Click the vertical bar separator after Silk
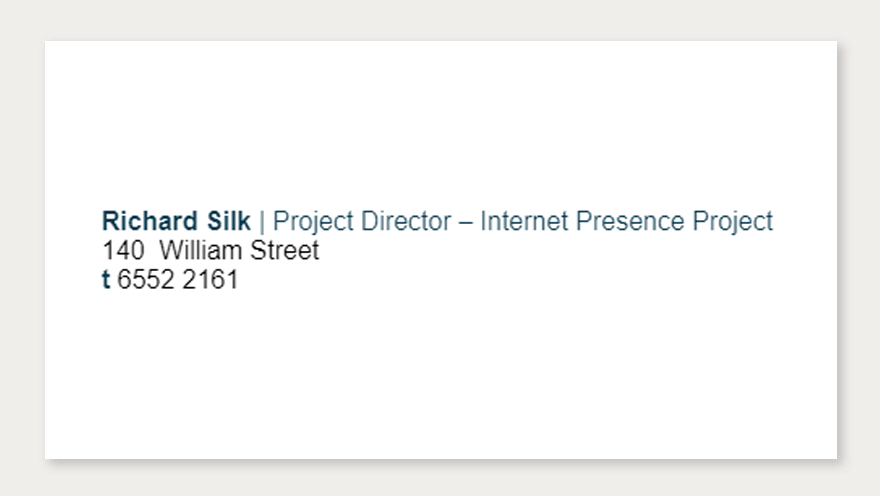 (x=262, y=222)
